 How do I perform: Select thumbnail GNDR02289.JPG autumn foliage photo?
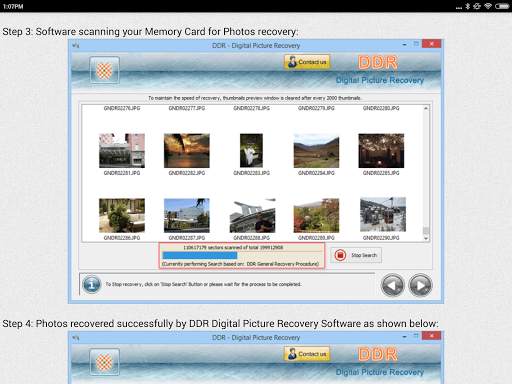(x=316, y=215)
